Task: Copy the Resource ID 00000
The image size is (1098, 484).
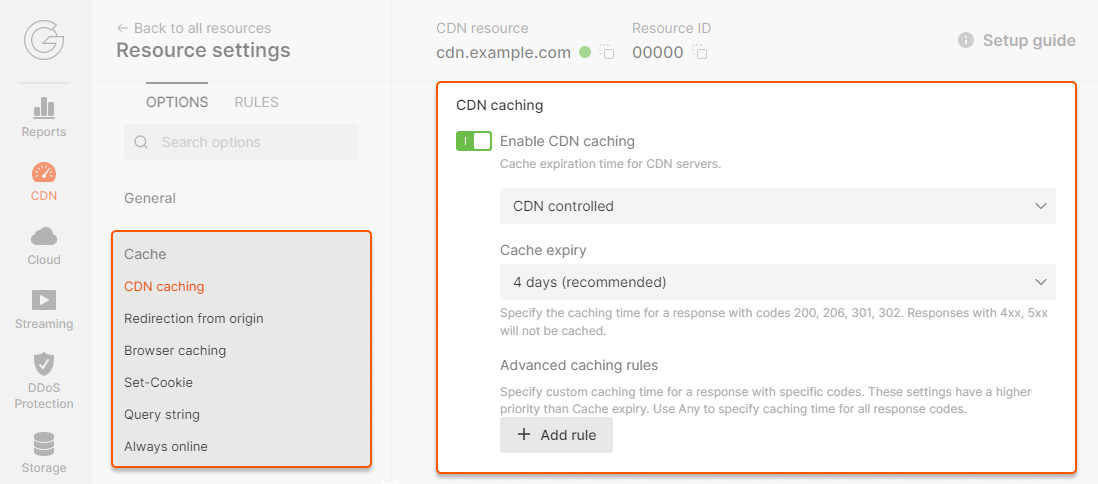Action: pos(701,52)
